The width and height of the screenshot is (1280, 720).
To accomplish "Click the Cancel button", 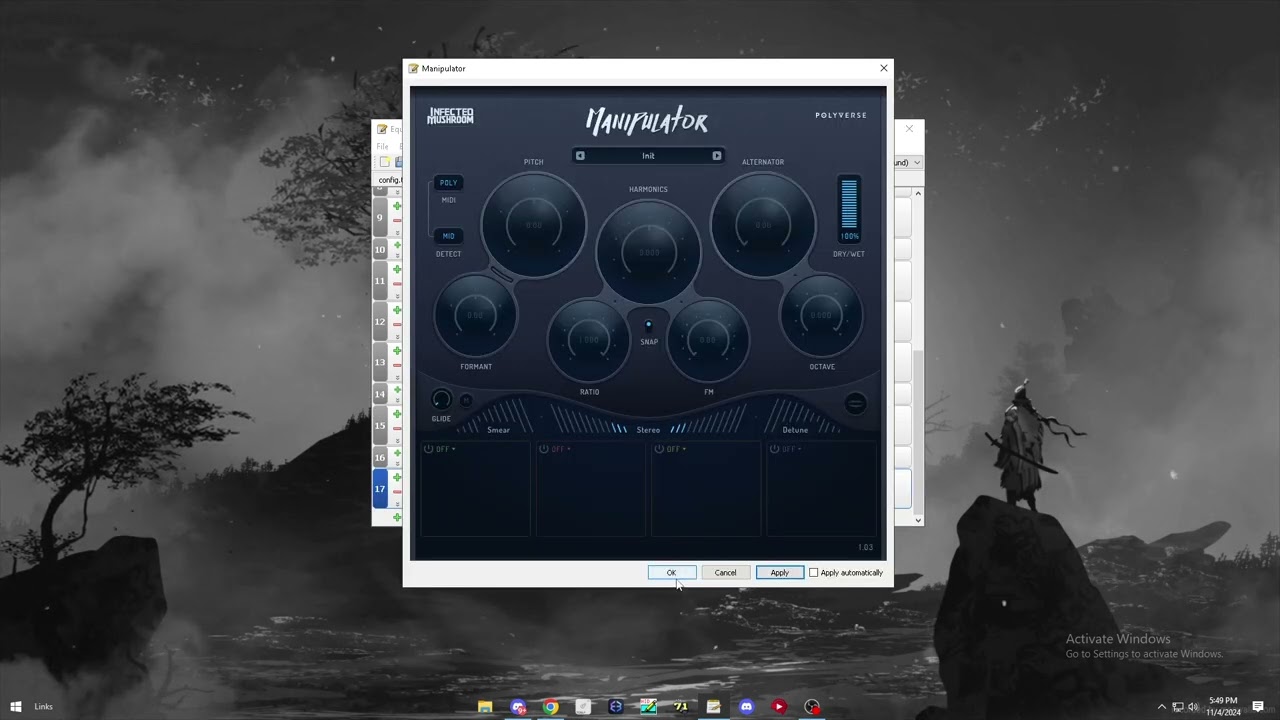I will [725, 573].
